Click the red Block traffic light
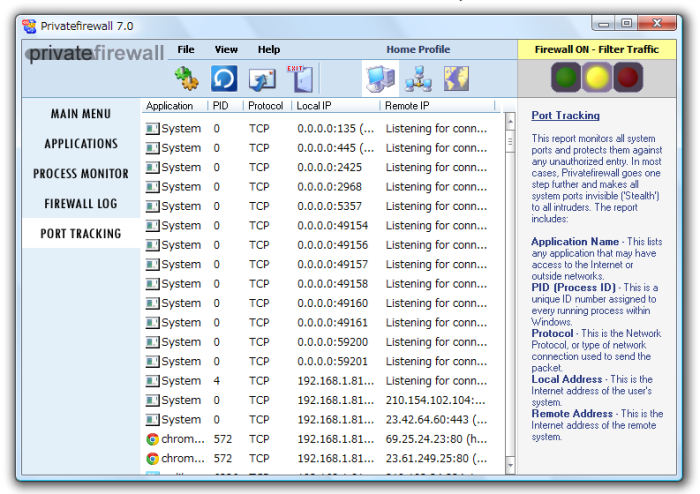700x494 pixels. (x=628, y=77)
